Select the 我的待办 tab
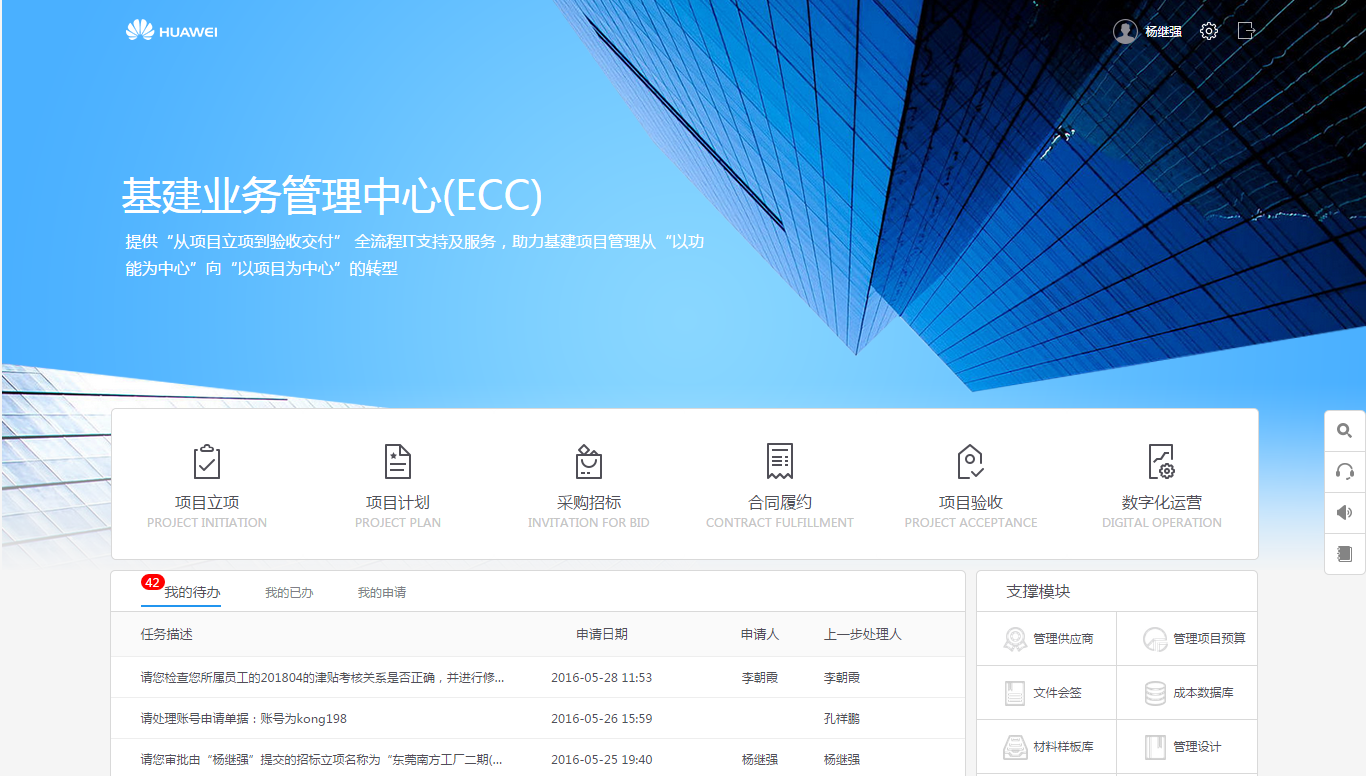The width and height of the screenshot is (1366, 779). (192, 593)
